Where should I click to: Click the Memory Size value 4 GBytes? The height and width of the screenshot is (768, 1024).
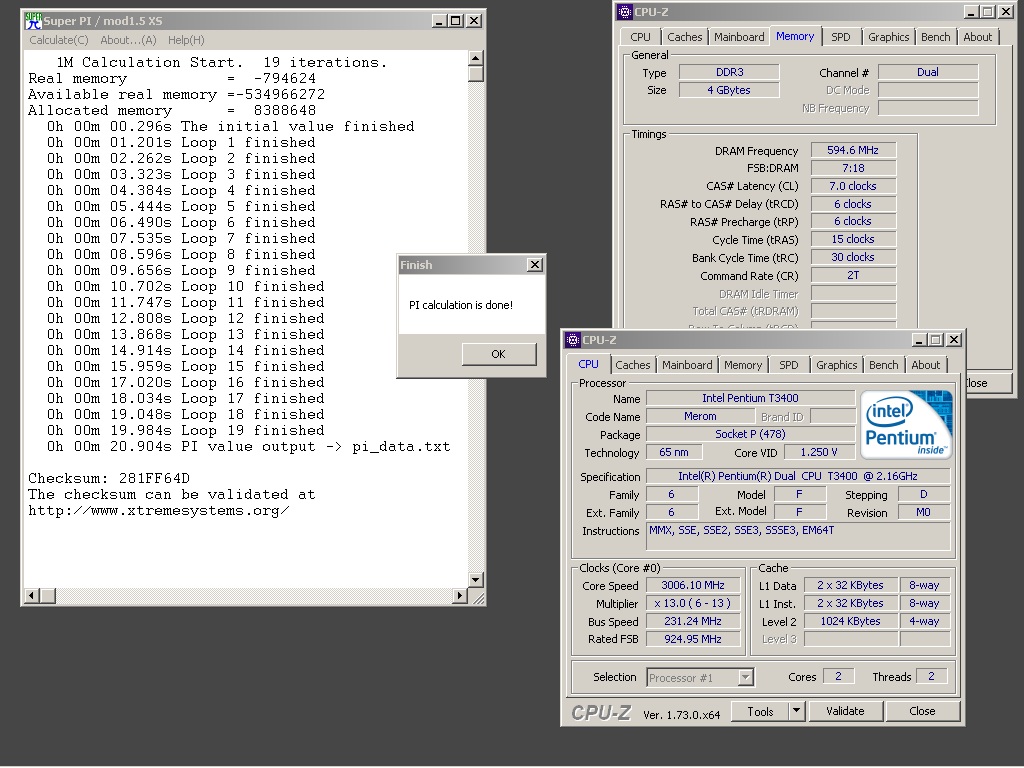tap(729, 90)
